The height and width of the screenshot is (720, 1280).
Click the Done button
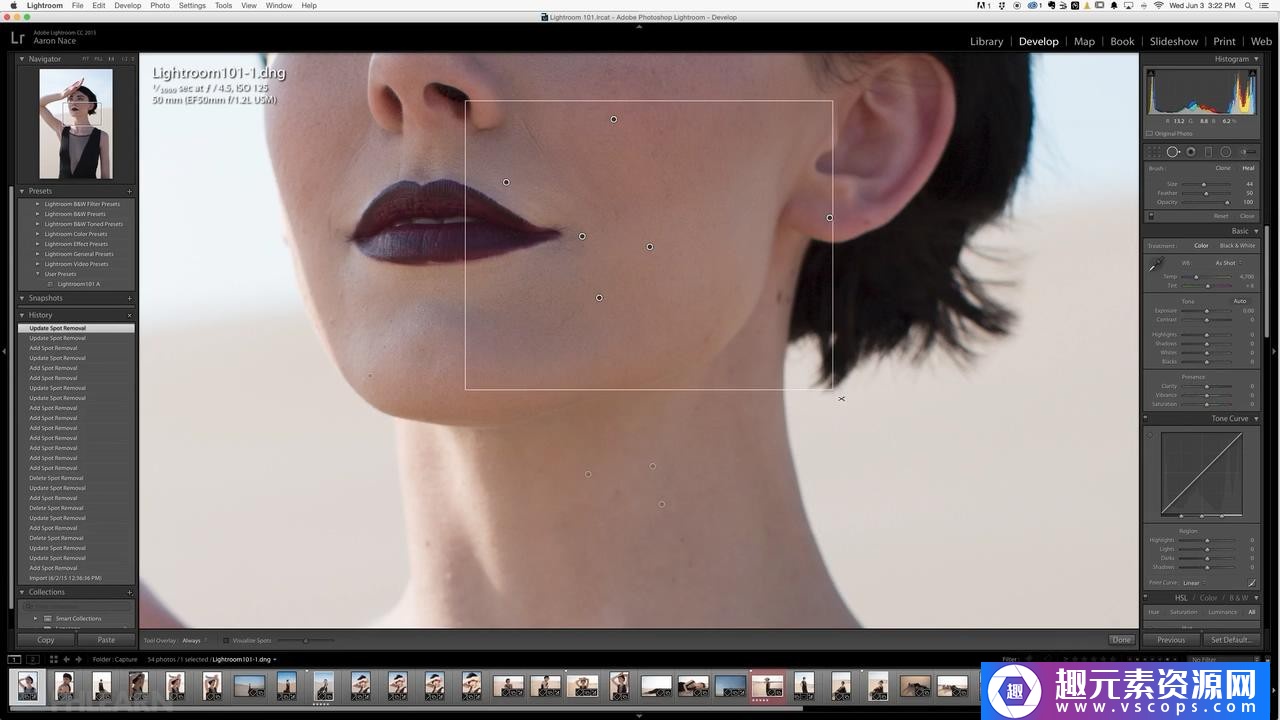pyautogui.click(x=1121, y=640)
